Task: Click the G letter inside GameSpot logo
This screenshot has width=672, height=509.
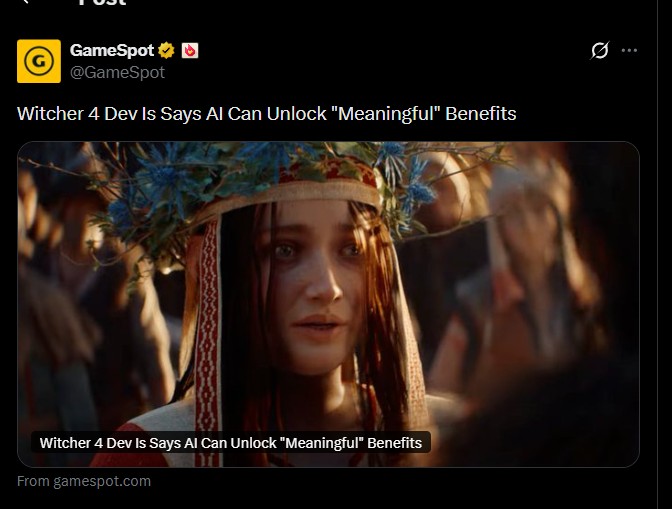Action: pyautogui.click(x=39, y=61)
